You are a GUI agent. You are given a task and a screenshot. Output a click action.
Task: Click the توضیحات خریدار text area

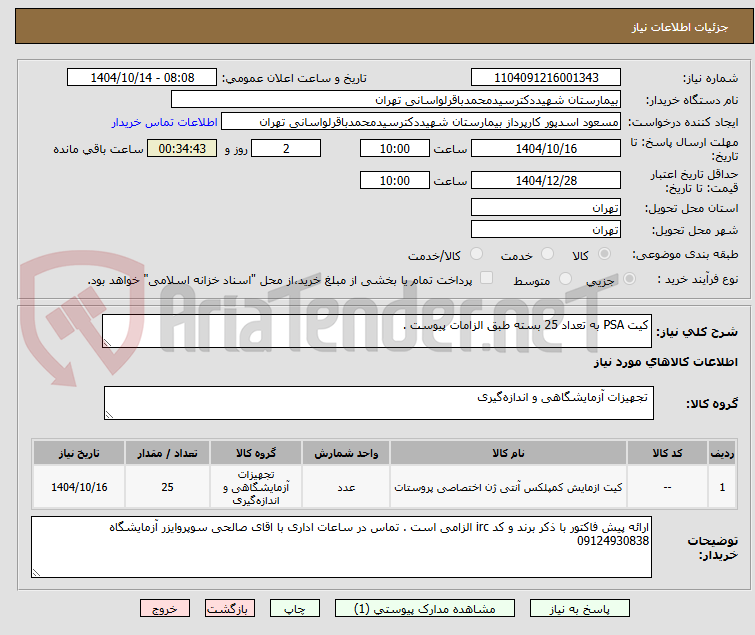coord(341,547)
